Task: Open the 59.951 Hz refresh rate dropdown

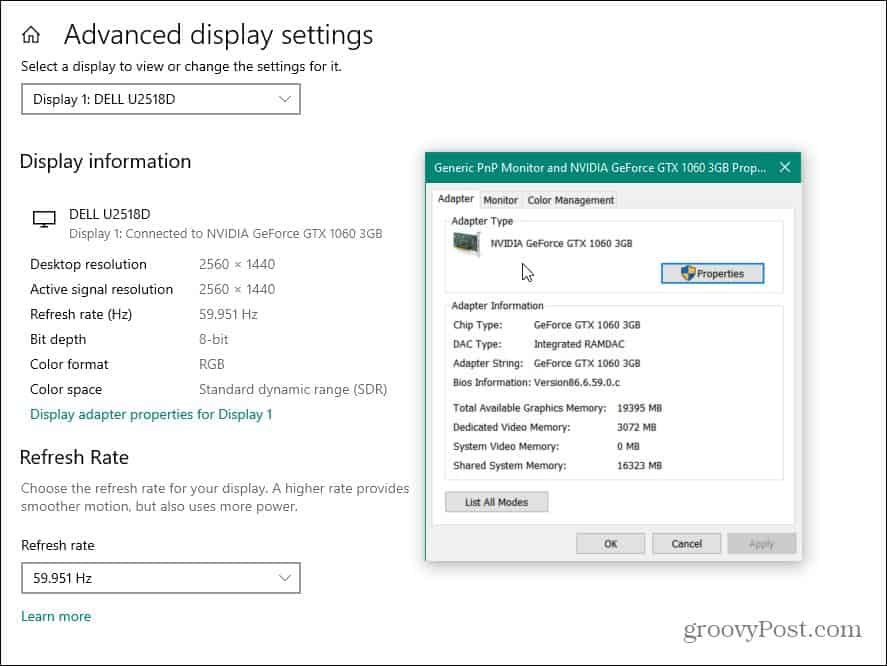Action: click(161, 578)
